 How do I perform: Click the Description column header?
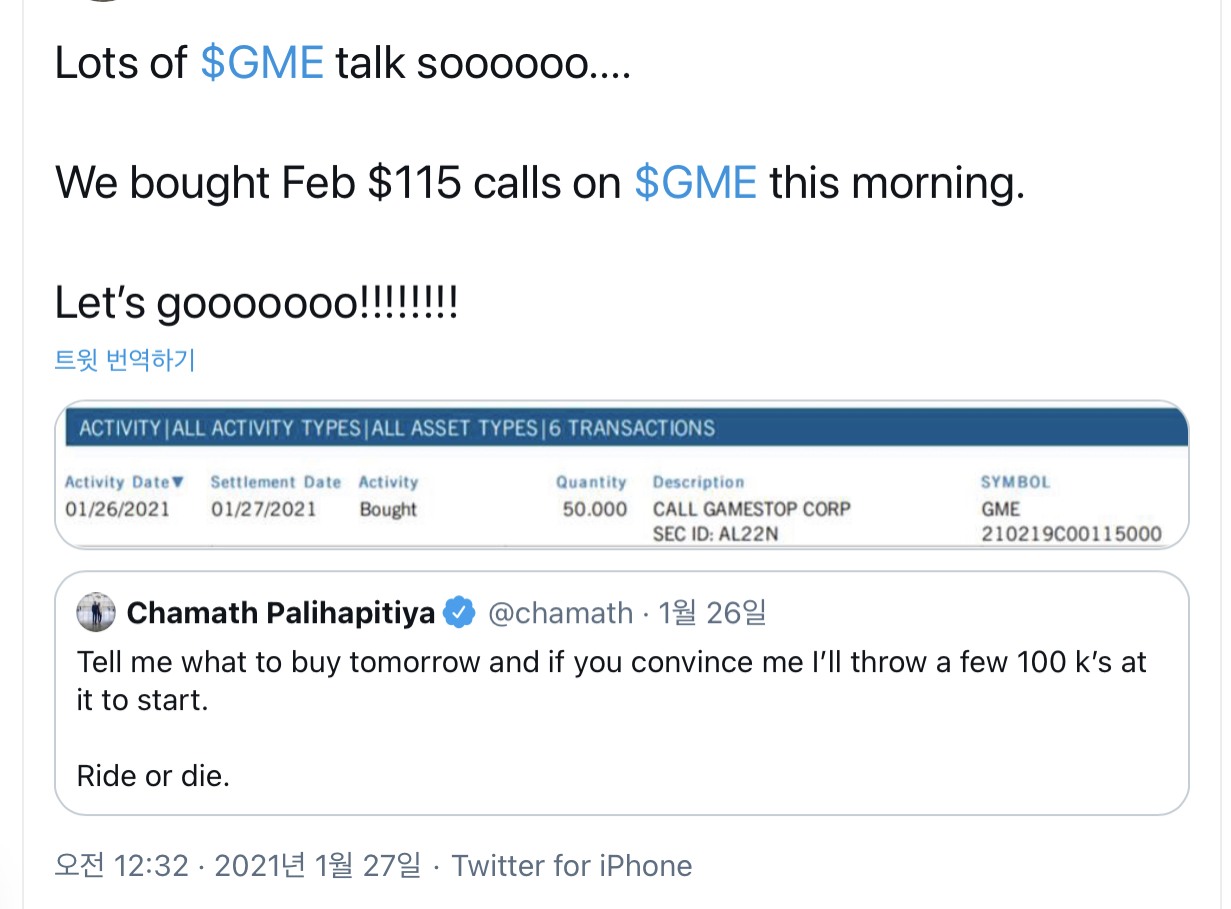click(698, 482)
